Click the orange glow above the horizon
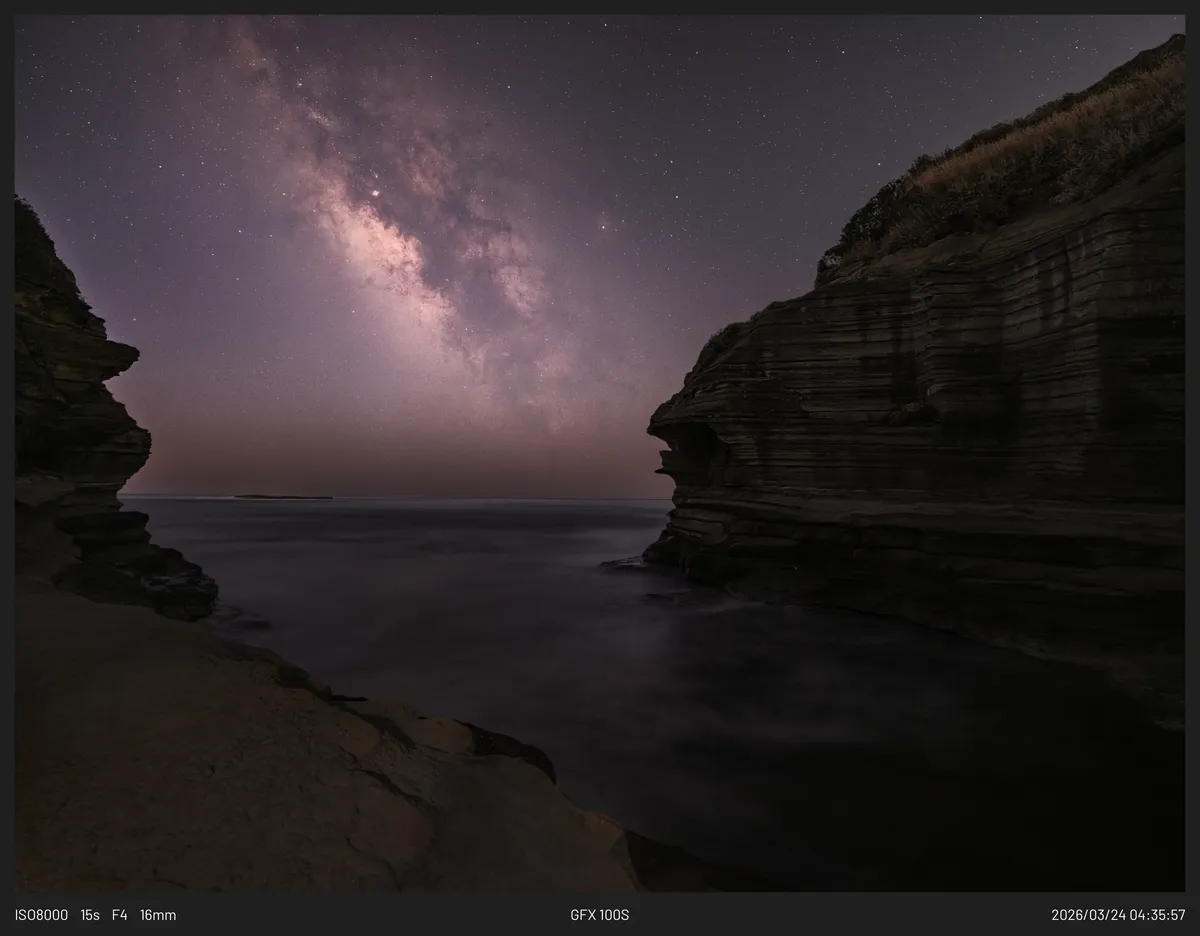1200x936 pixels. pyautogui.click(x=400, y=460)
